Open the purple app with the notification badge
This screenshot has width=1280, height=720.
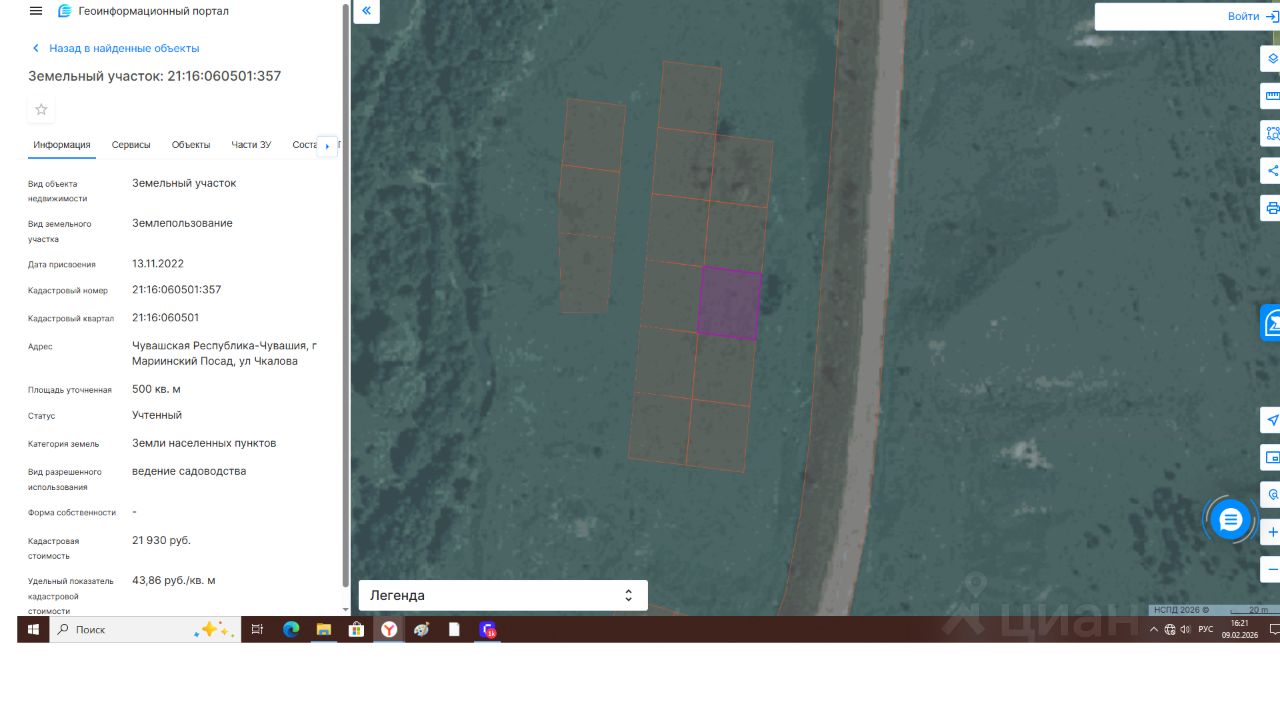(487, 629)
